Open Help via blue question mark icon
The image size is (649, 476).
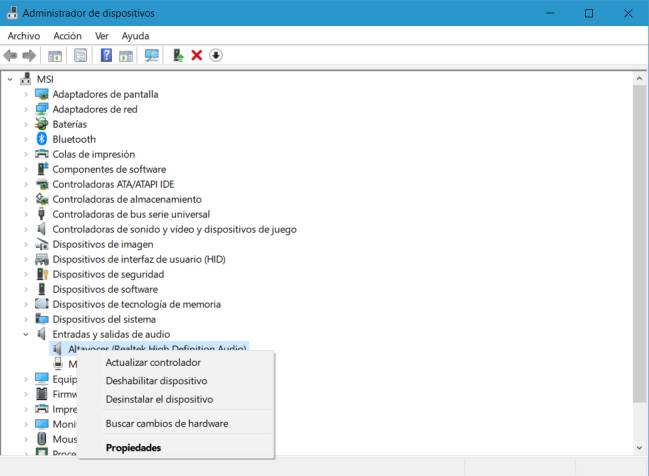[x=106, y=55]
